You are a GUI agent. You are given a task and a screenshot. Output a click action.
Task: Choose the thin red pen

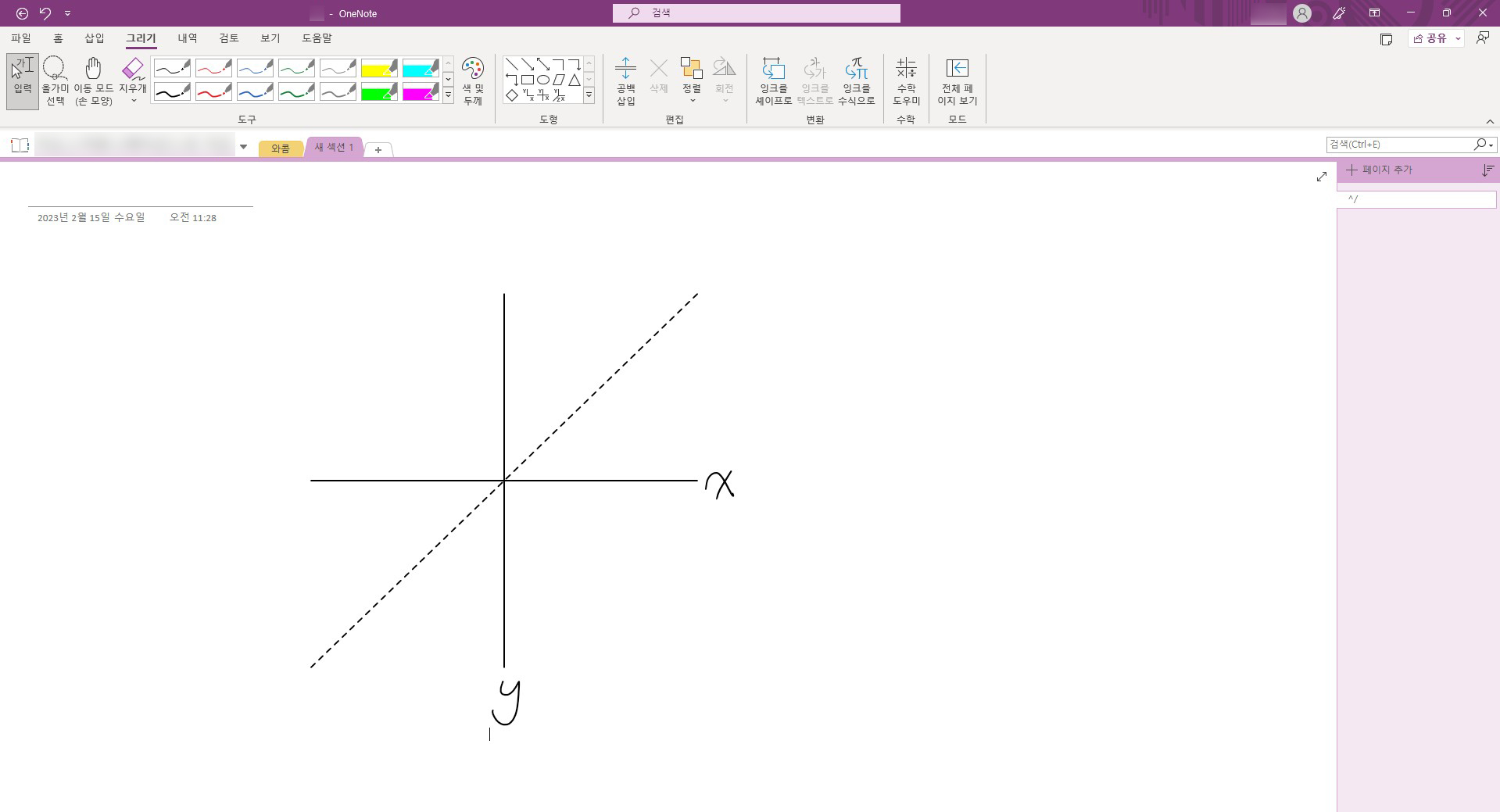point(213,68)
